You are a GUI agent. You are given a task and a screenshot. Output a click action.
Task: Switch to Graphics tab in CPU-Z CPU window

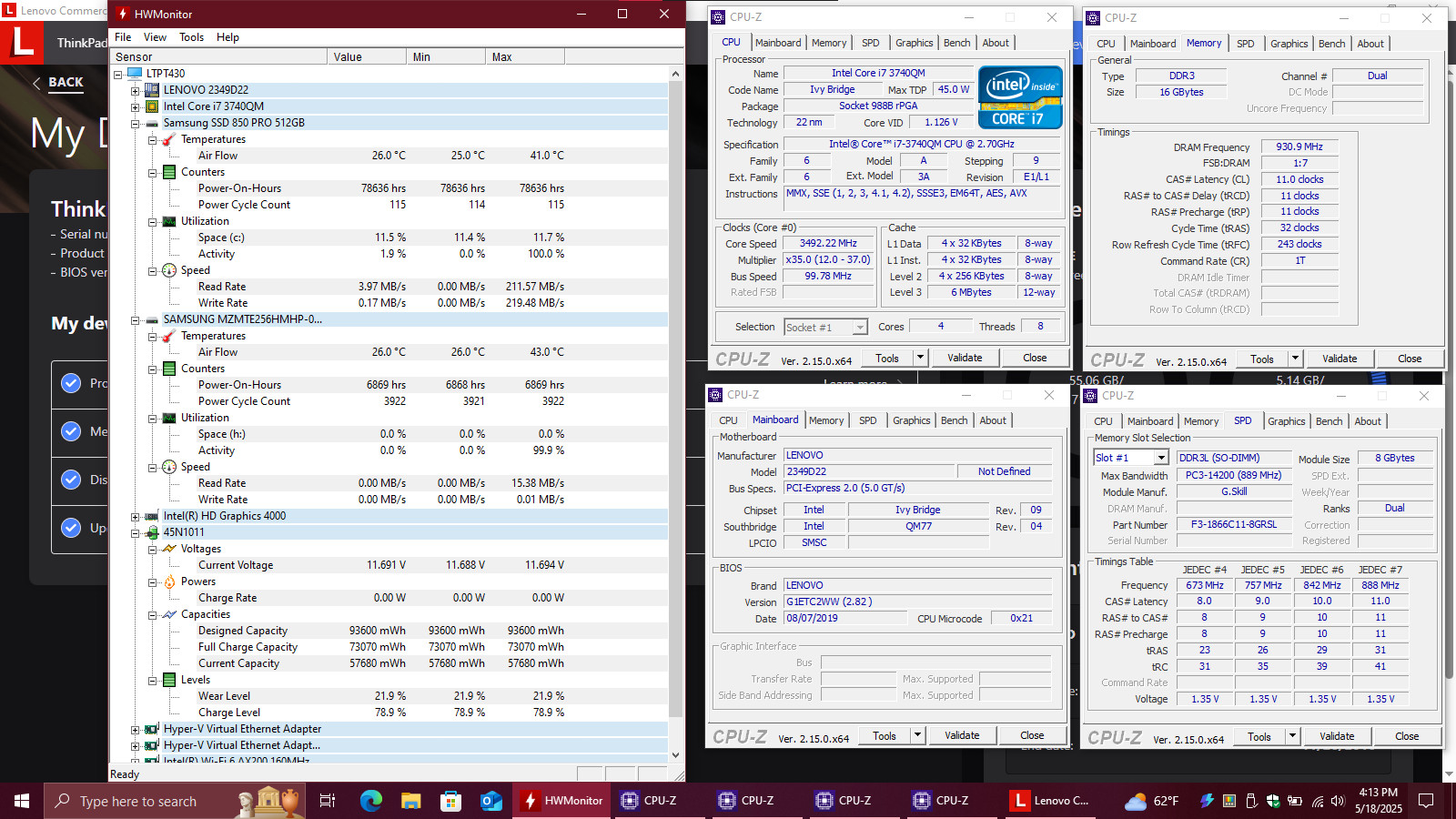914,43
